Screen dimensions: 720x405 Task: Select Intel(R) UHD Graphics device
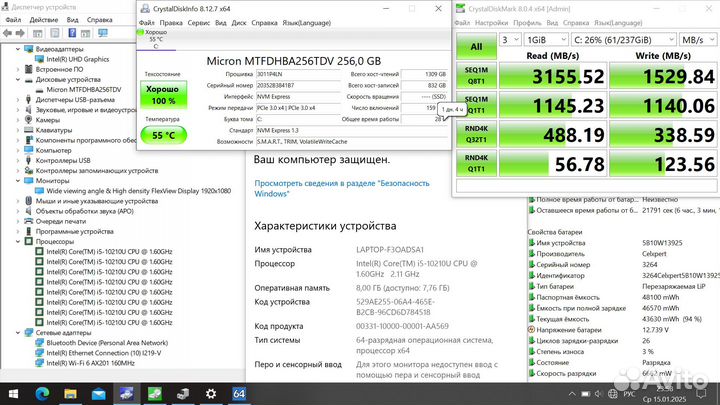coord(78,59)
